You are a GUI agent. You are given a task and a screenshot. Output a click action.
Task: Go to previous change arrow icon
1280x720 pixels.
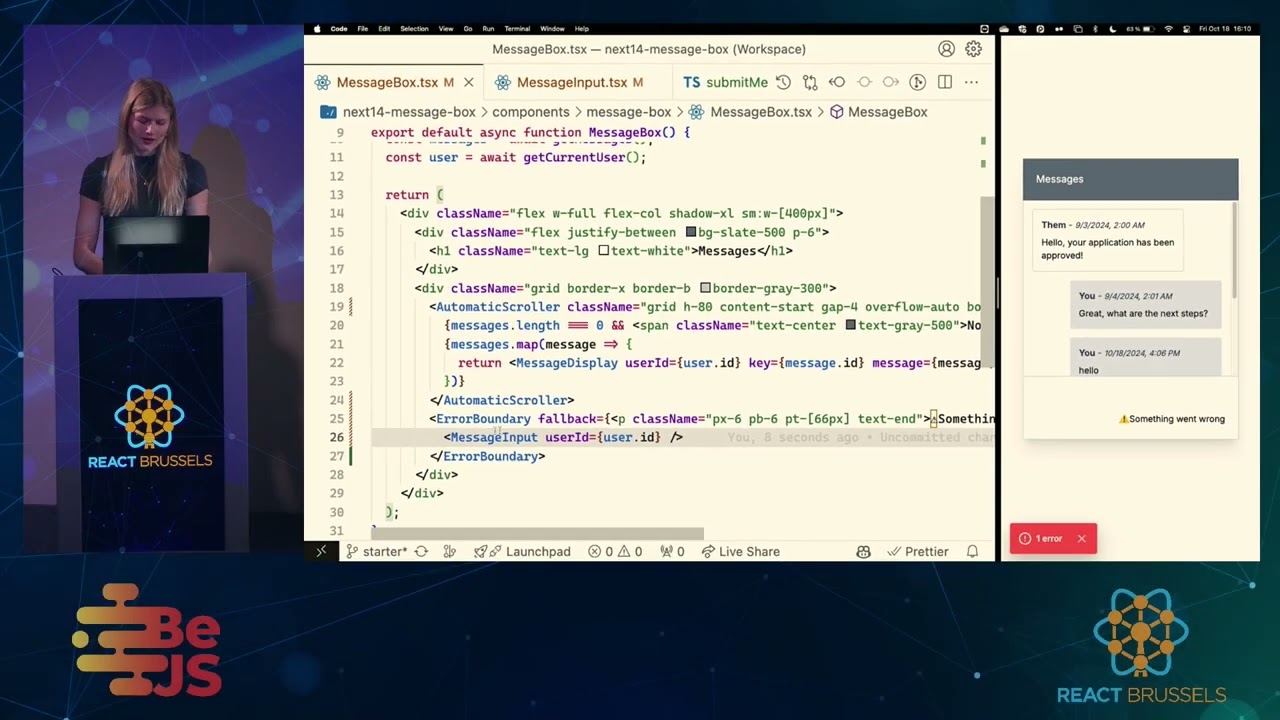coord(837,82)
